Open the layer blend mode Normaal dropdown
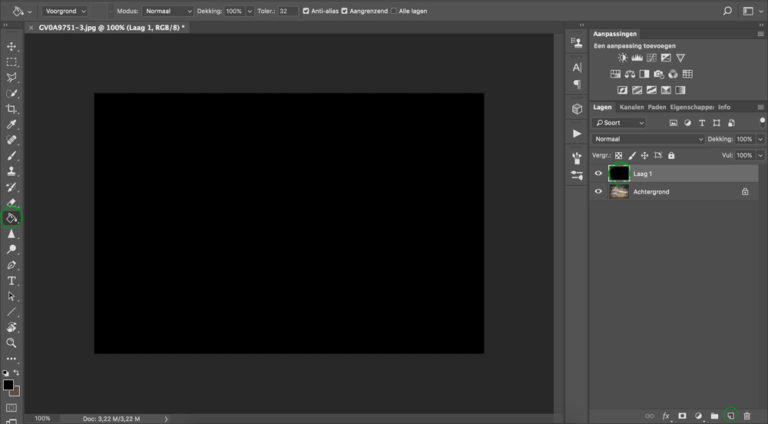Viewport: 768px width, 424px height. (x=648, y=139)
